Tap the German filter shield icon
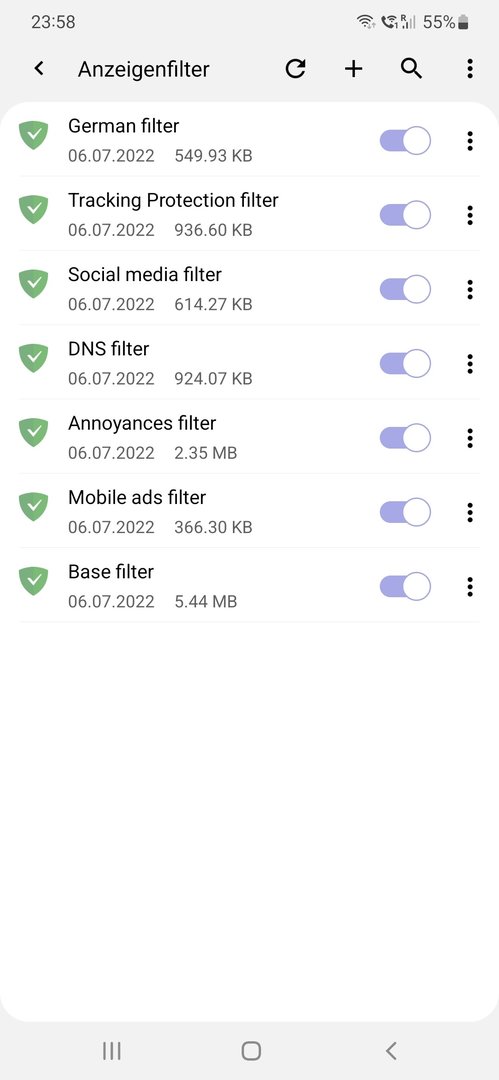Image resolution: width=499 pixels, height=1080 pixels. (x=33, y=135)
